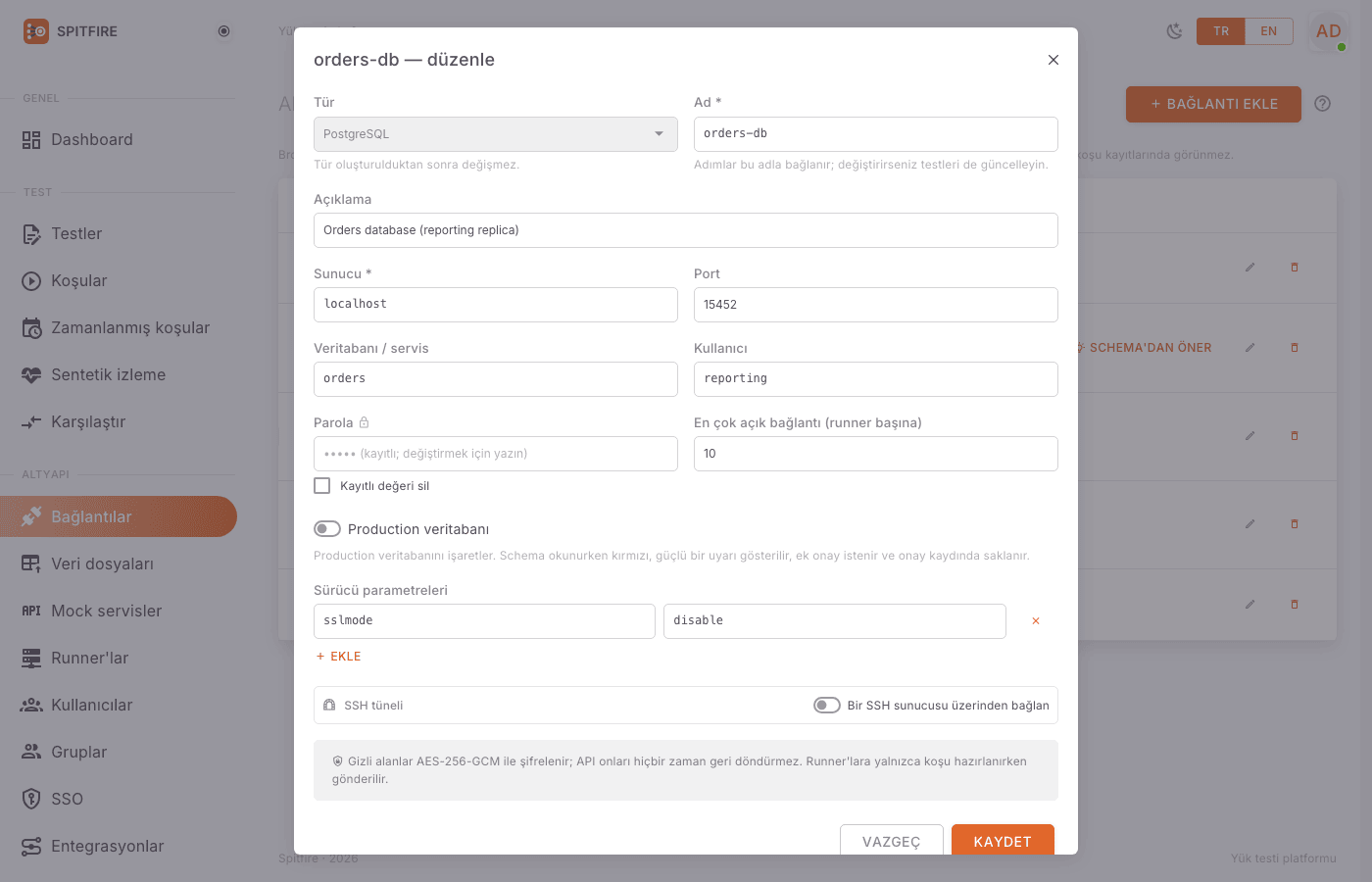Click the Spitfire logo icon
The width and height of the screenshot is (1372, 882).
(x=36, y=31)
